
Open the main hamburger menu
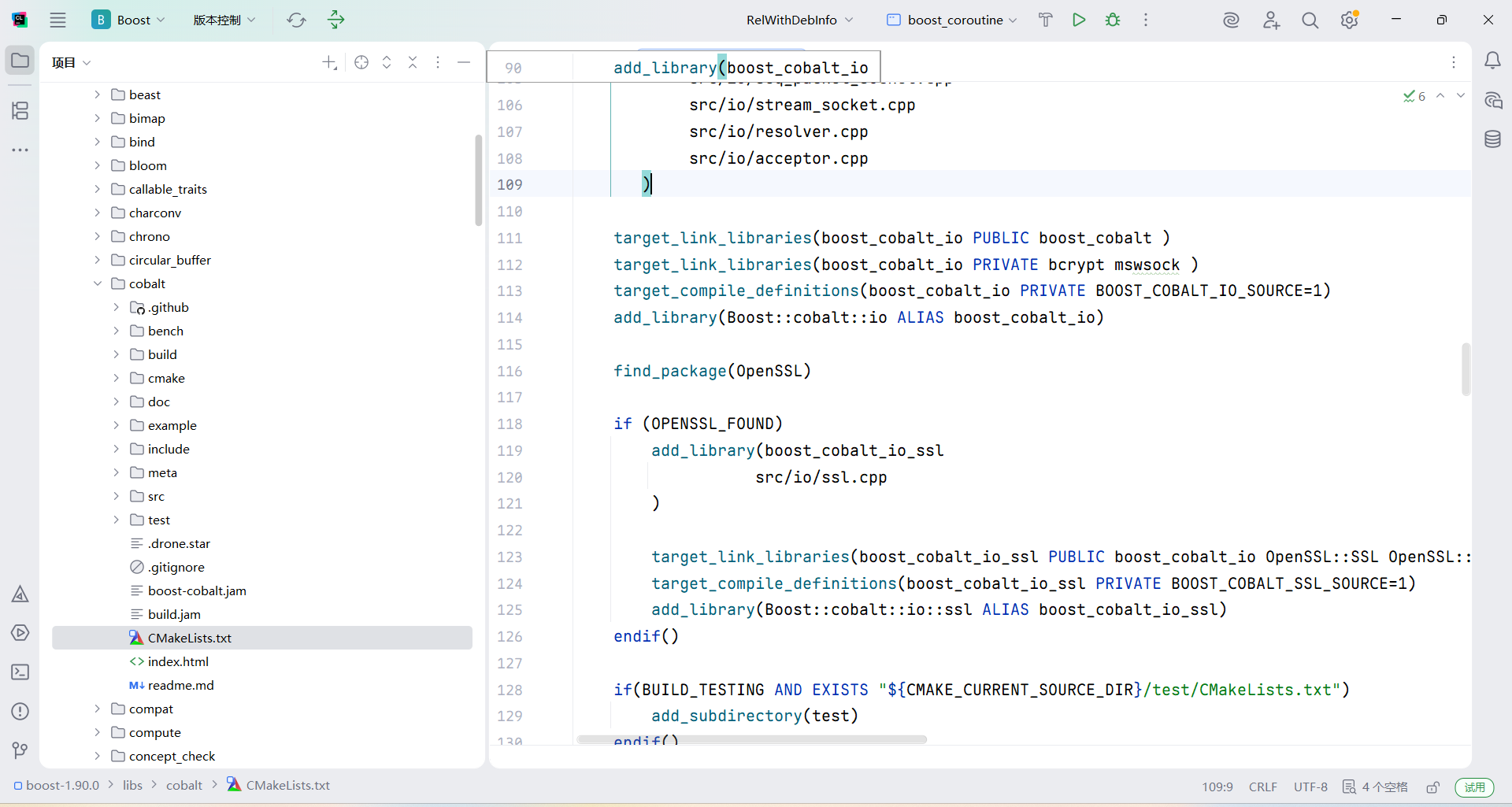pos(57,20)
